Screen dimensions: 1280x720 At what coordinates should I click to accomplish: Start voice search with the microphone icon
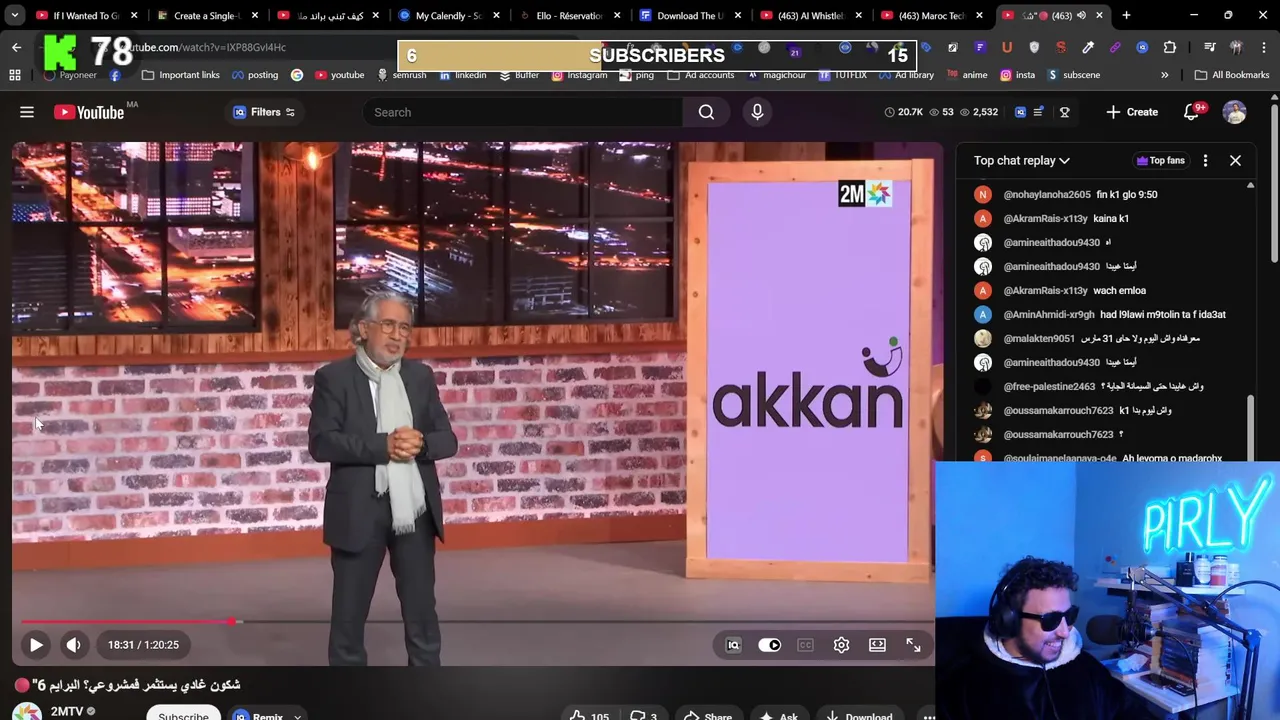tap(757, 112)
